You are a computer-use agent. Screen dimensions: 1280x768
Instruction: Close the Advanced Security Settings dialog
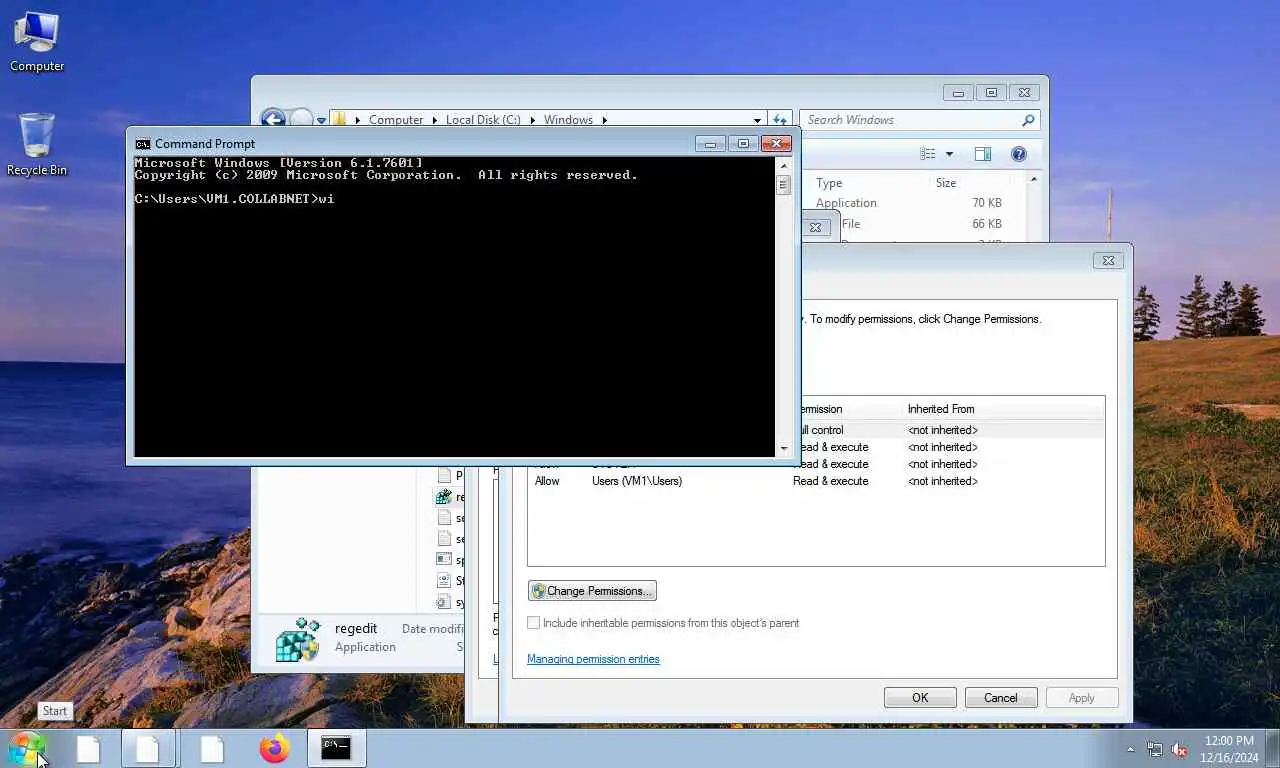[x=1108, y=260]
